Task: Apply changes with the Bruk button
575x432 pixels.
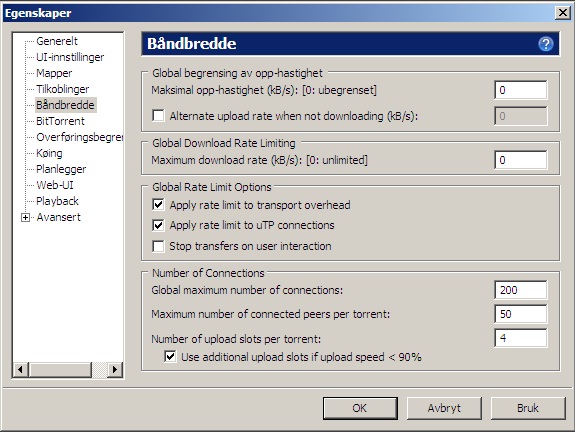Action: pos(528,408)
